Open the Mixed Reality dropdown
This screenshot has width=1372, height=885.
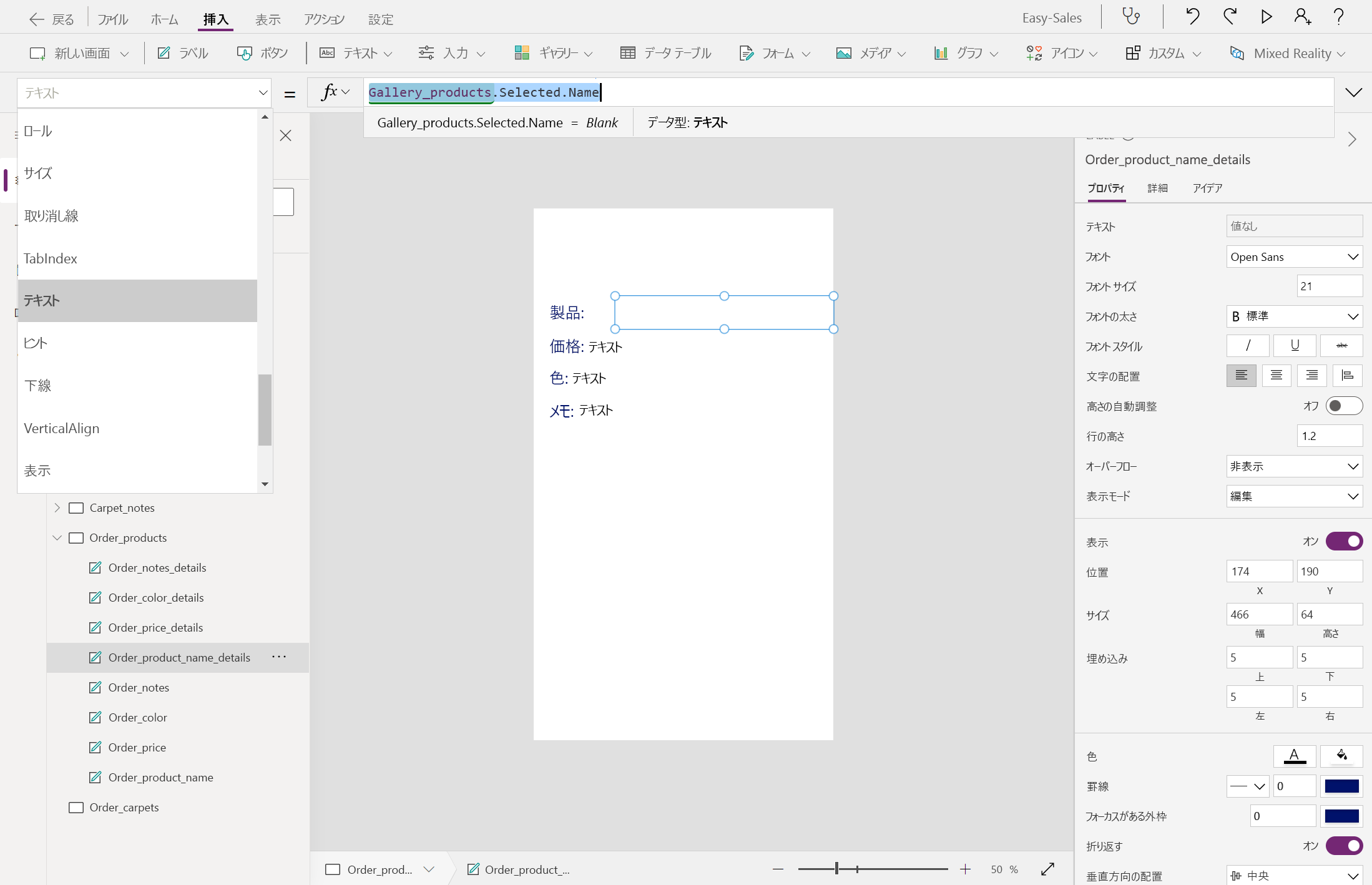tap(1287, 53)
